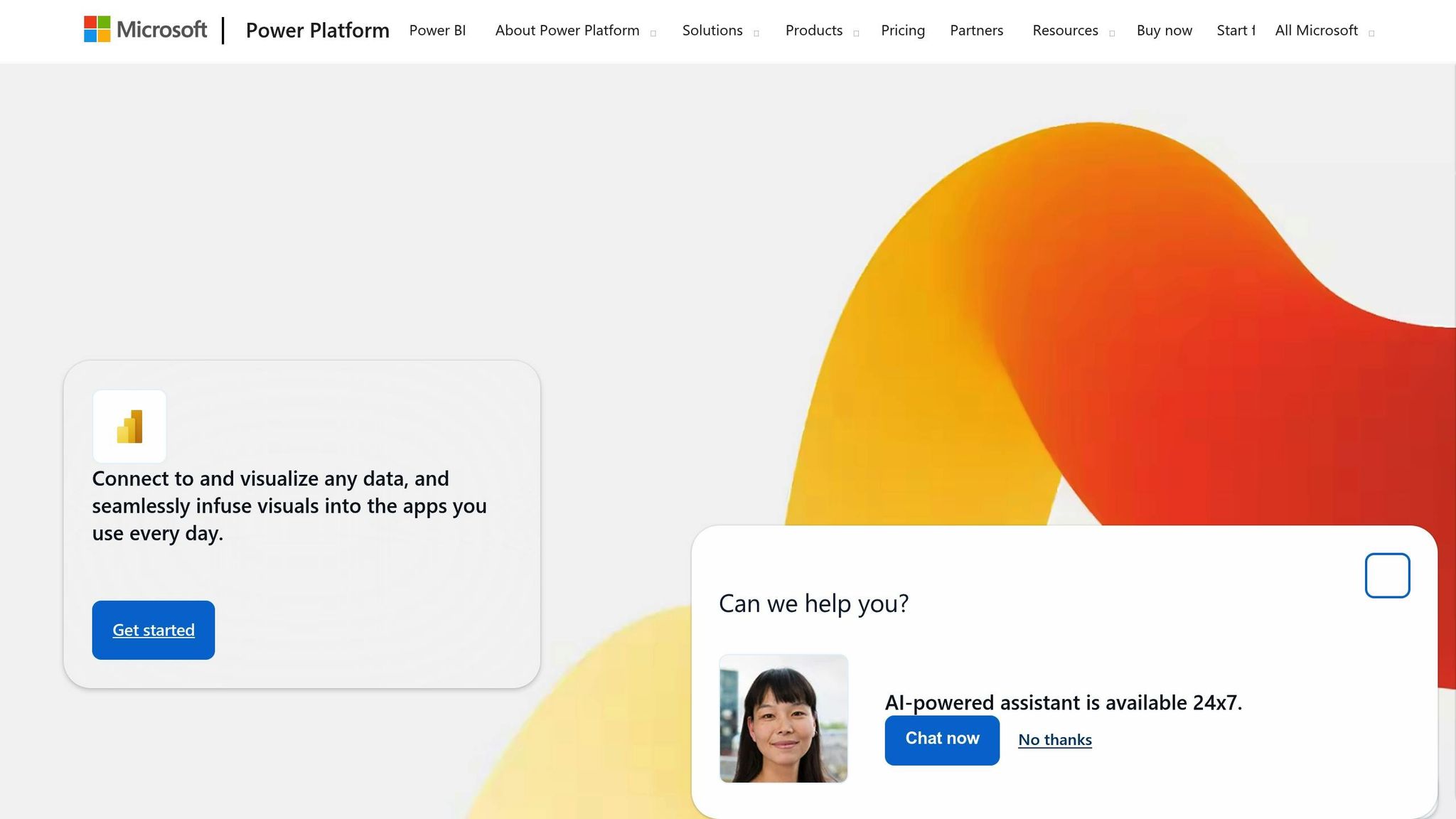Navigate to Partners

click(x=977, y=31)
